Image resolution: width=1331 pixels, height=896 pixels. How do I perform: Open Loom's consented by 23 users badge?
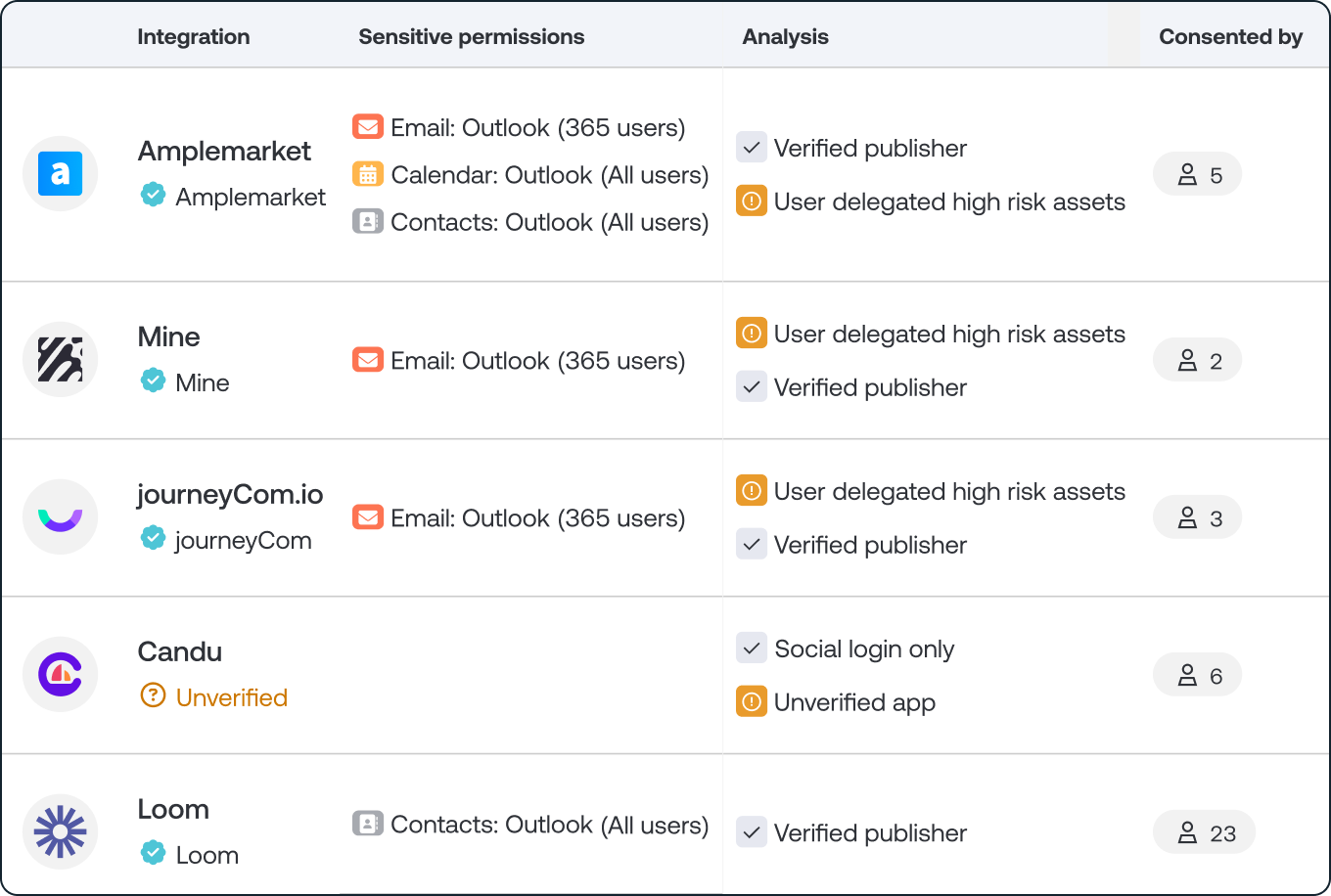coord(1205,833)
